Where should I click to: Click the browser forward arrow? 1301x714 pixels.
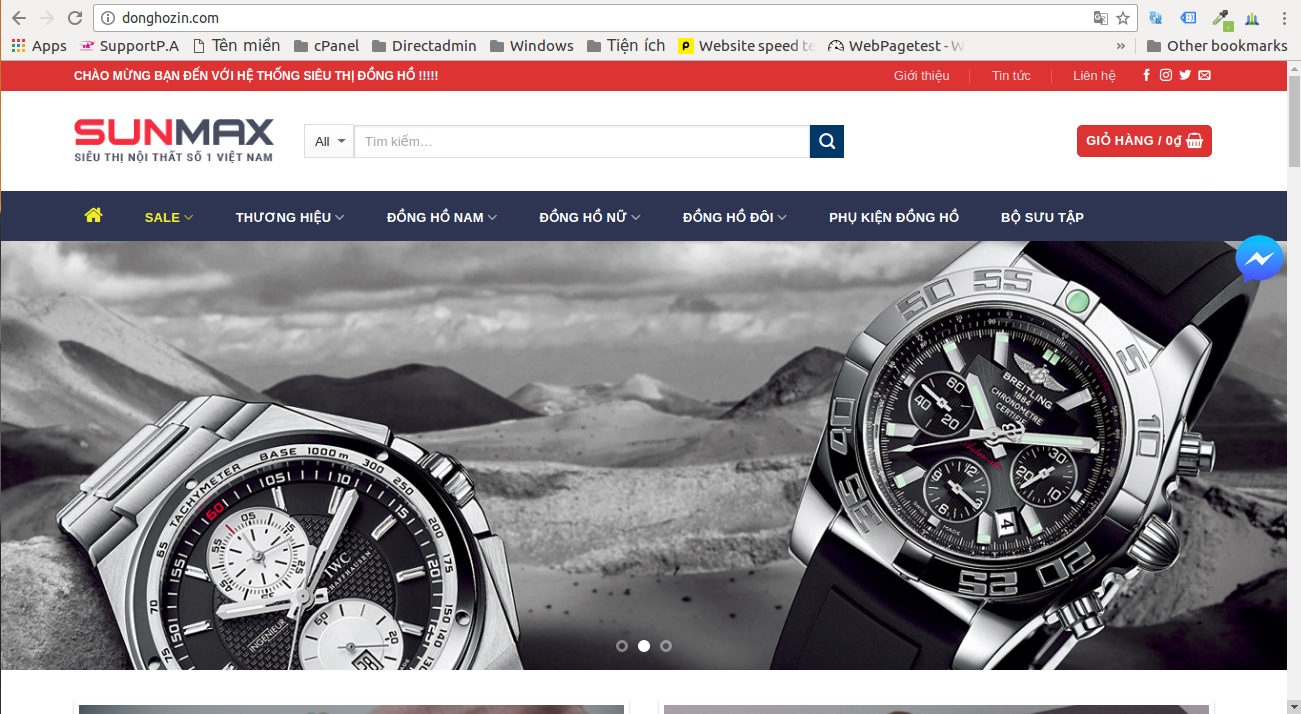(46, 18)
